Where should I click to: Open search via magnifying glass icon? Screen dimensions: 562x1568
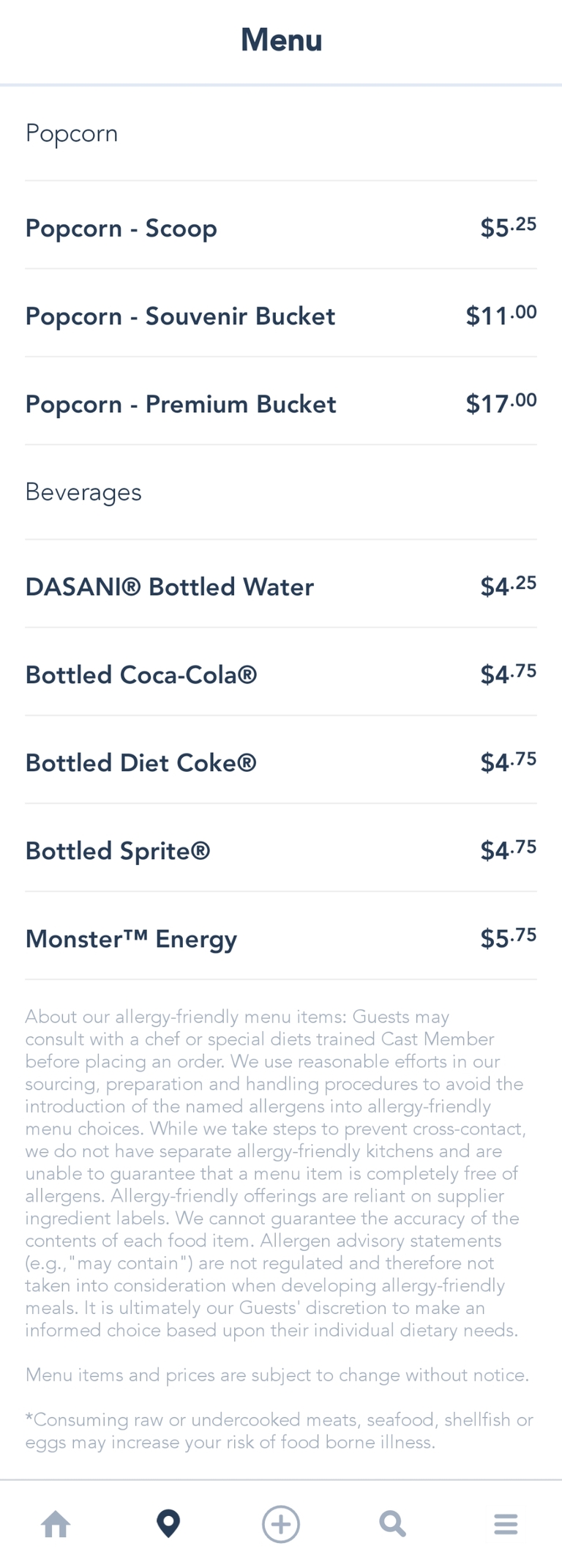[393, 1524]
